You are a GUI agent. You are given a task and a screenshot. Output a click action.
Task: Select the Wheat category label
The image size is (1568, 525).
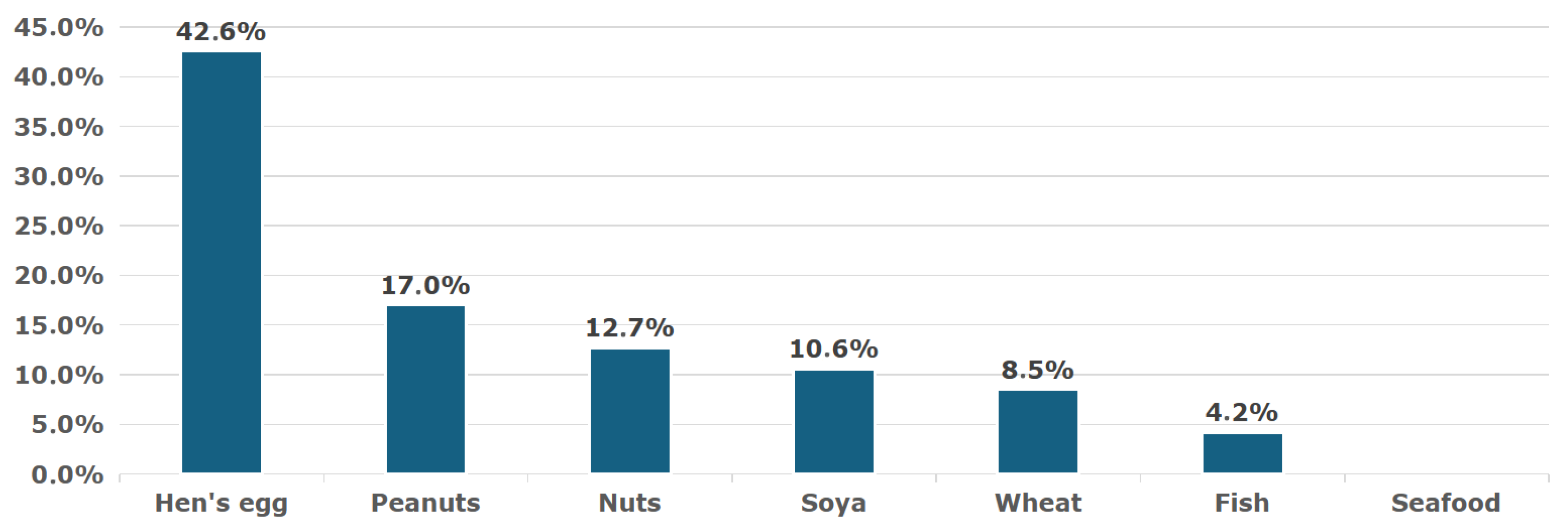coord(1038,503)
